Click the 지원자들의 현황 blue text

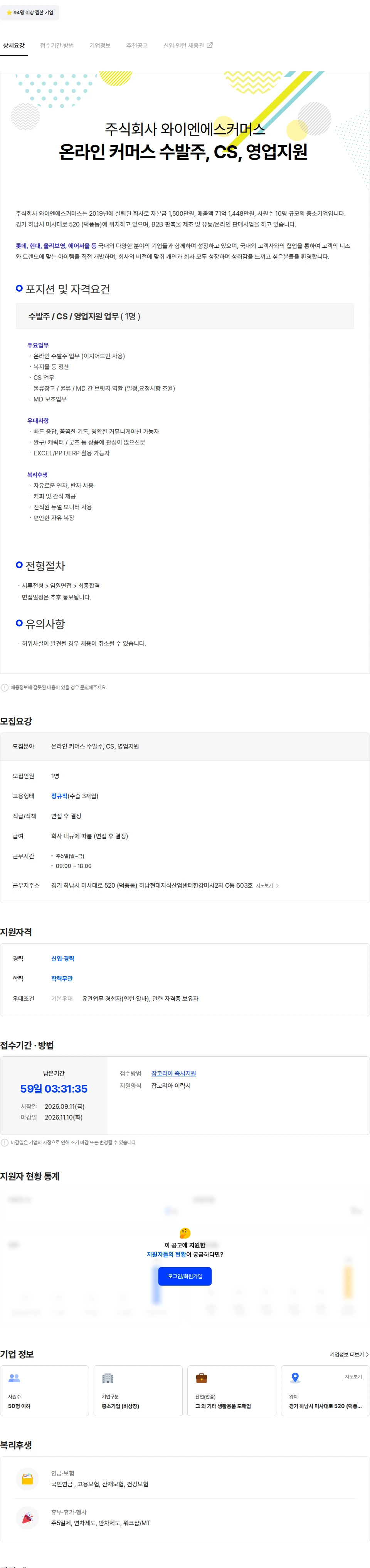166,1254
